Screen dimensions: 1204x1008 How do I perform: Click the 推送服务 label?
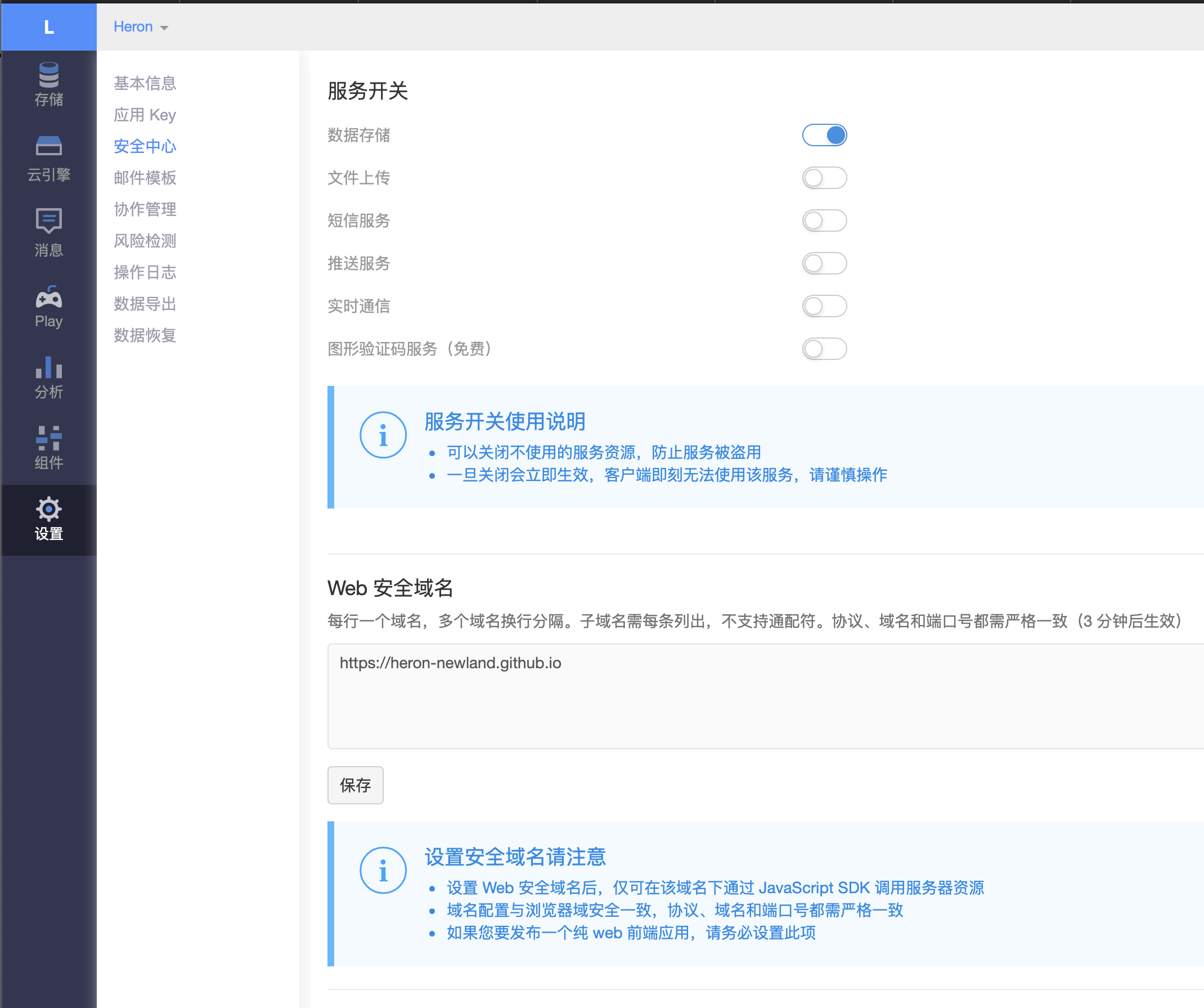coord(359,264)
